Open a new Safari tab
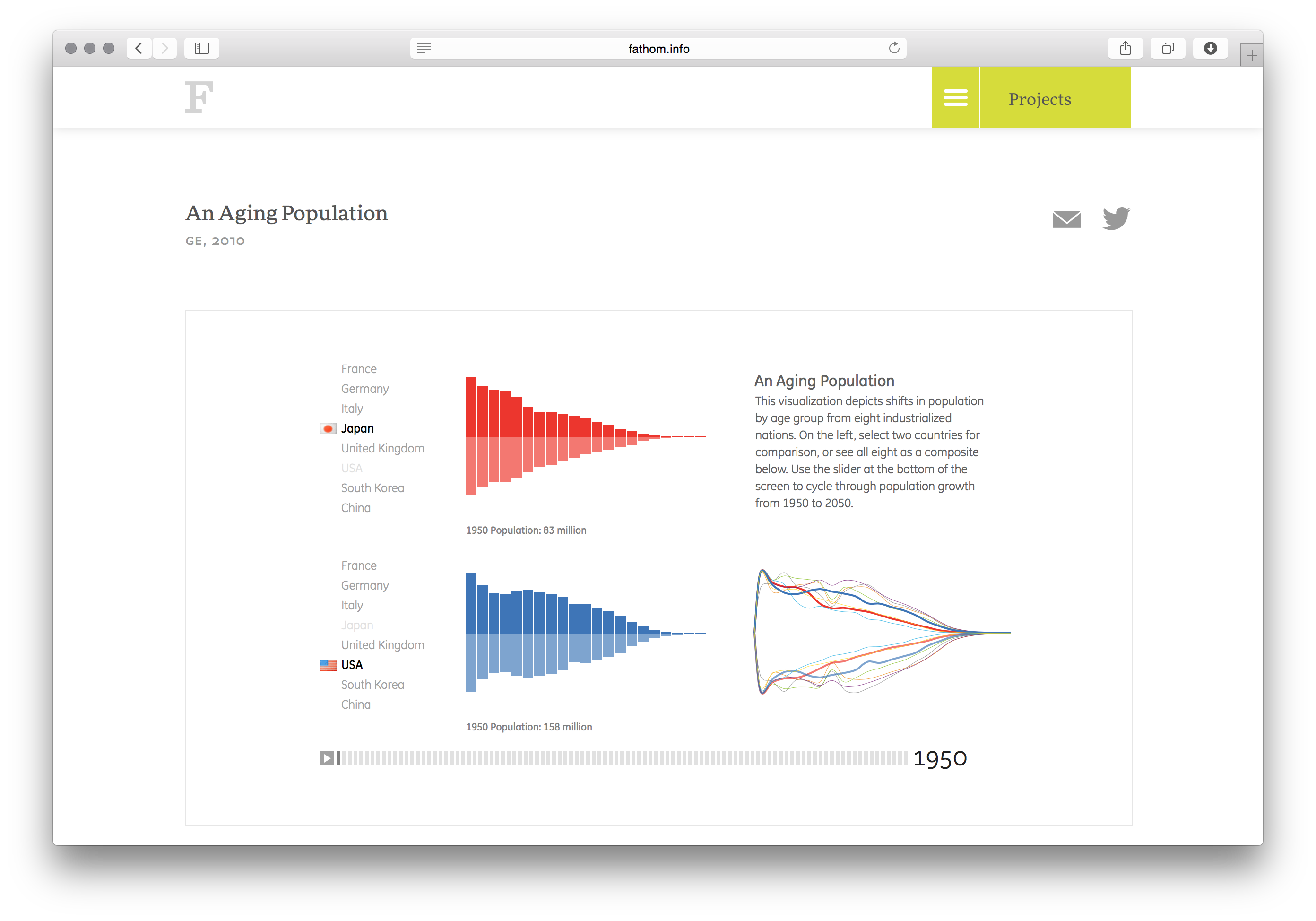The height and width of the screenshot is (921, 1316). click(x=1251, y=56)
